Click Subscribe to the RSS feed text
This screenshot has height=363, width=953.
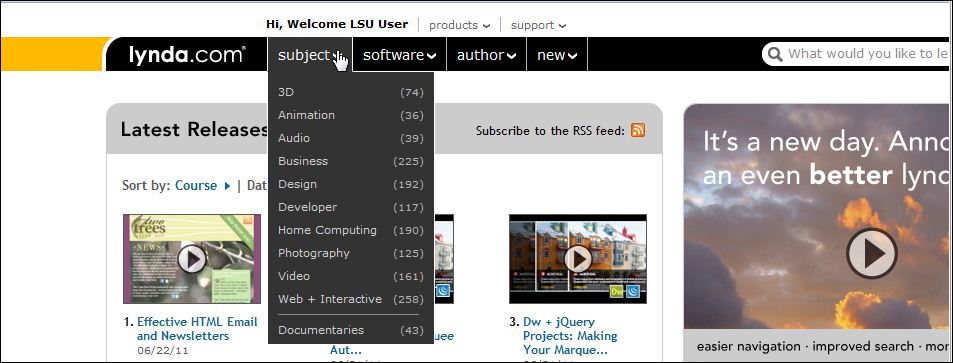(550, 131)
